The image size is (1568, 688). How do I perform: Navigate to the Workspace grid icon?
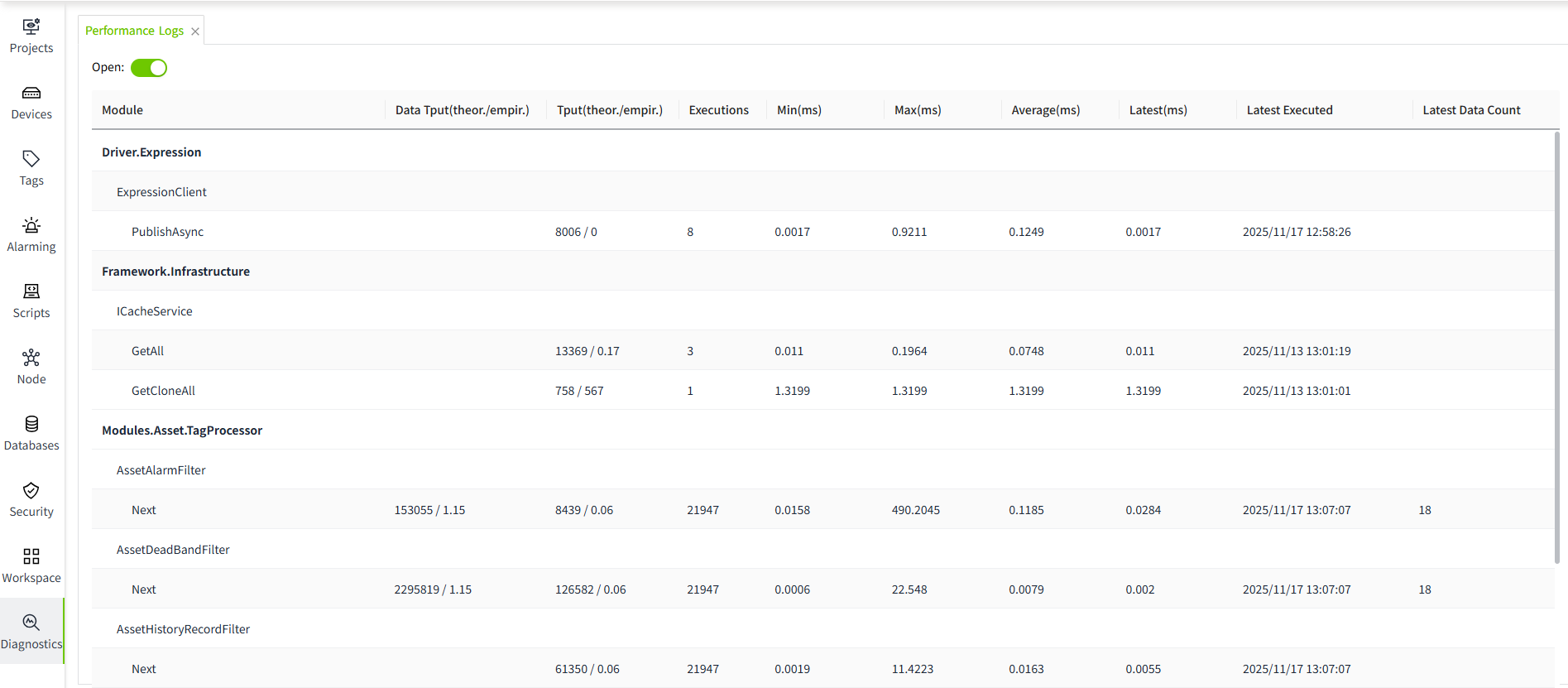coord(31,556)
